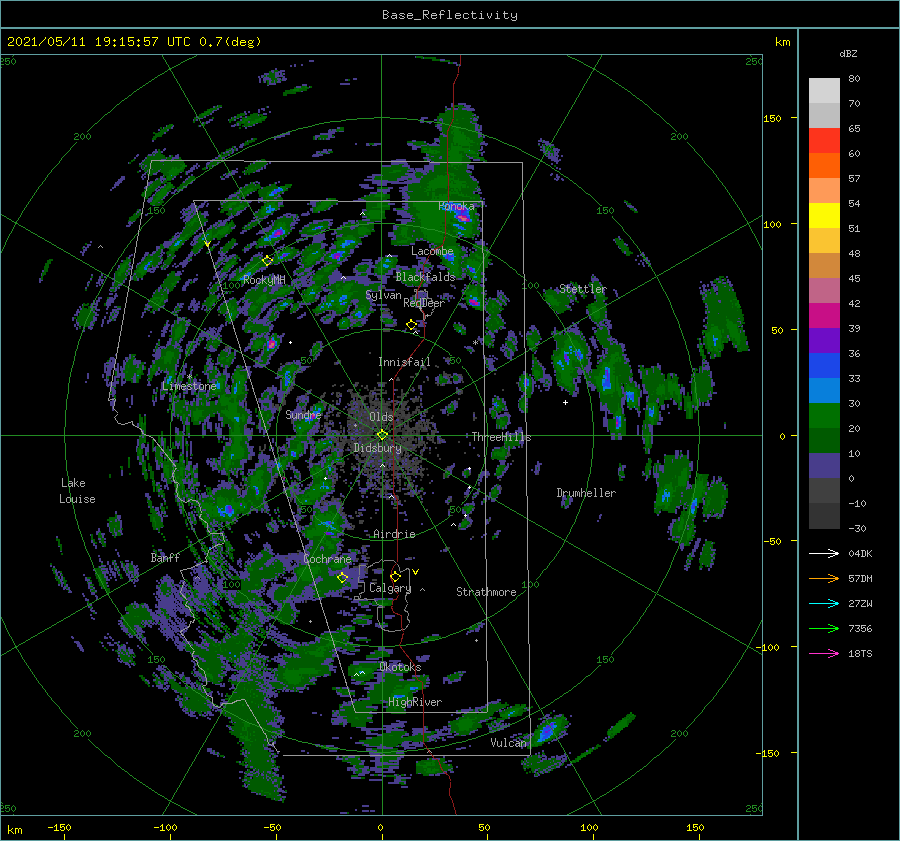The height and width of the screenshot is (841, 900).
Task: Select the bright yellow 51-54 dBZ color band
Action: click(824, 216)
